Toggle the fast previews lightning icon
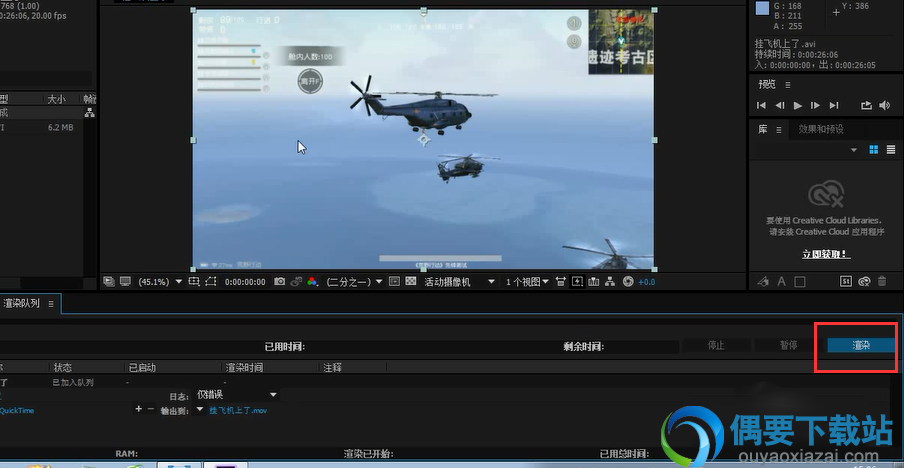The image size is (904, 468). coord(577,282)
